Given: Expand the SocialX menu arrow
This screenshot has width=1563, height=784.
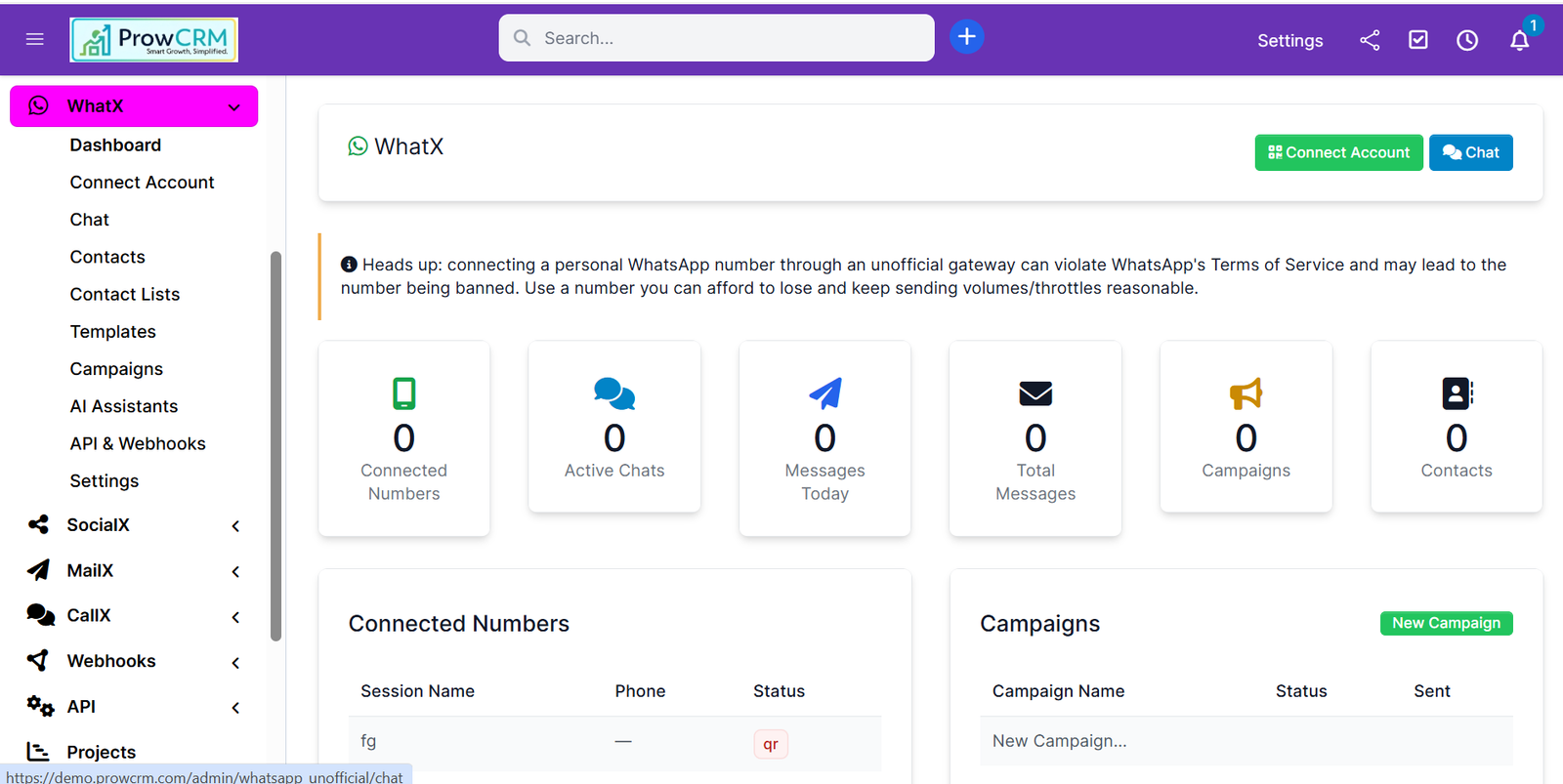Looking at the screenshot, I should click(x=235, y=526).
